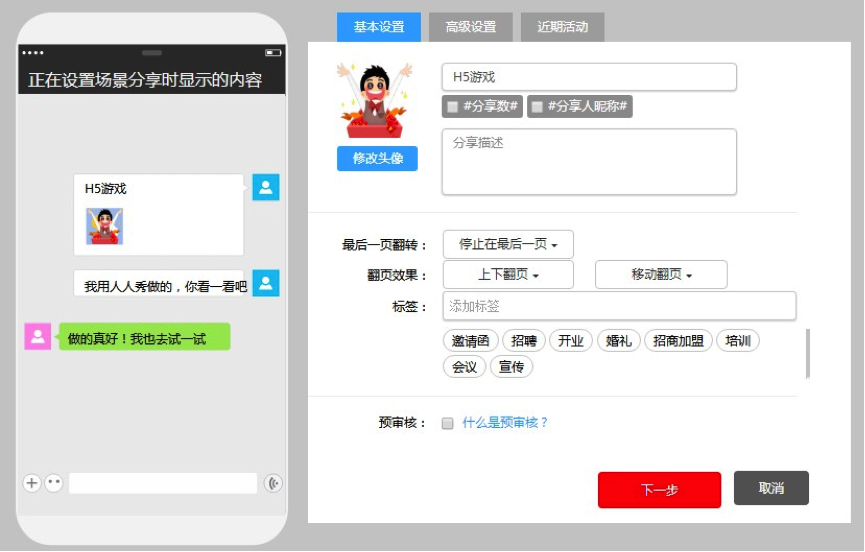
Task: Click the phone chat message input box
Action: pyautogui.click(x=163, y=483)
